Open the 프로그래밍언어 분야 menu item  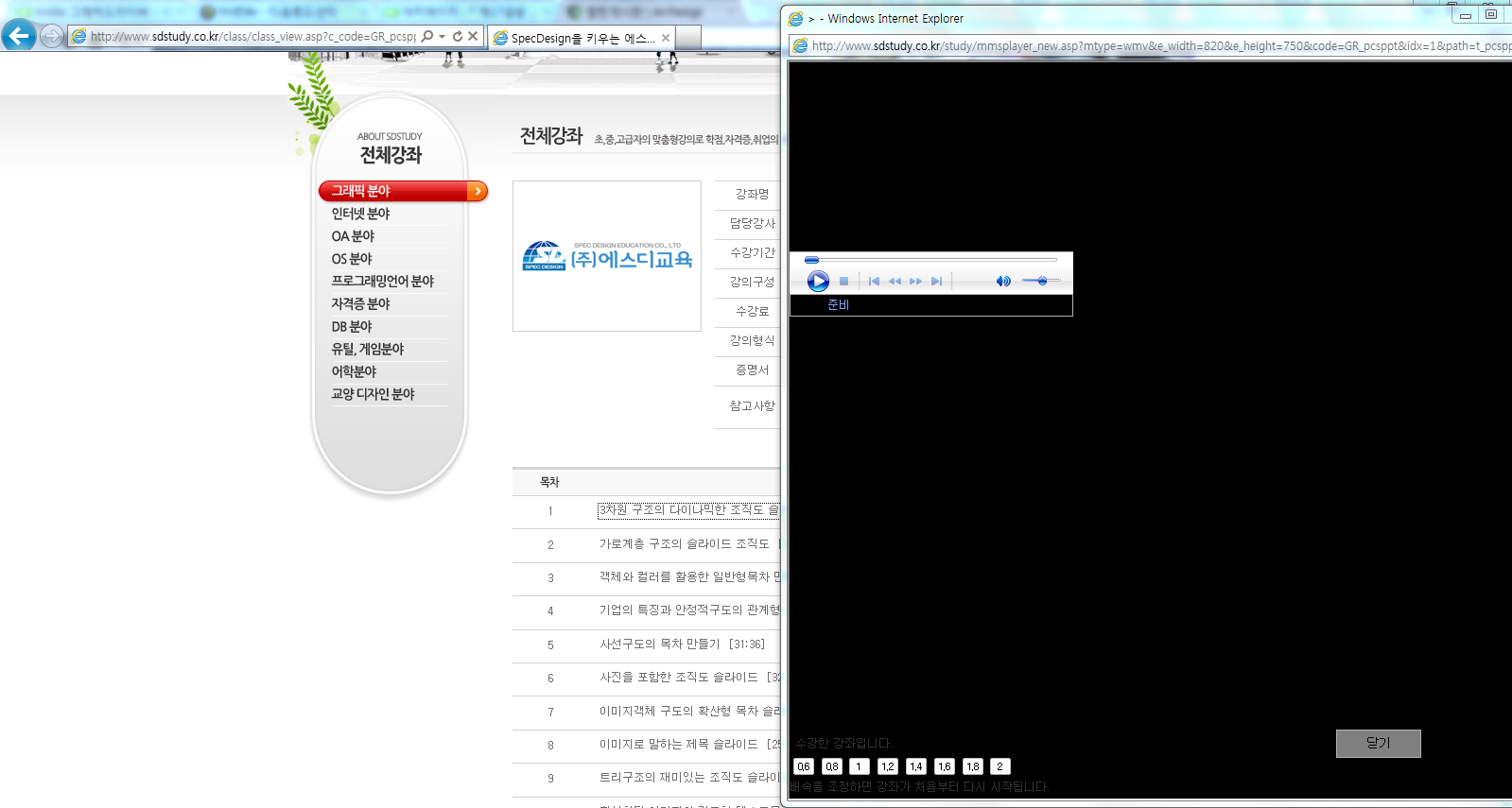point(382,281)
